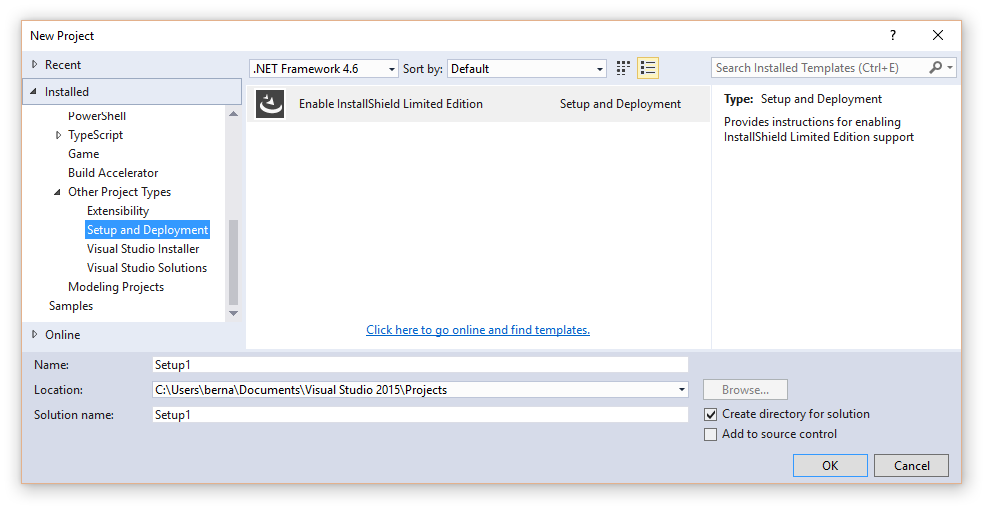The height and width of the screenshot is (514, 1007).
Task: Open the Location path dropdown
Action: pos(682,390)
